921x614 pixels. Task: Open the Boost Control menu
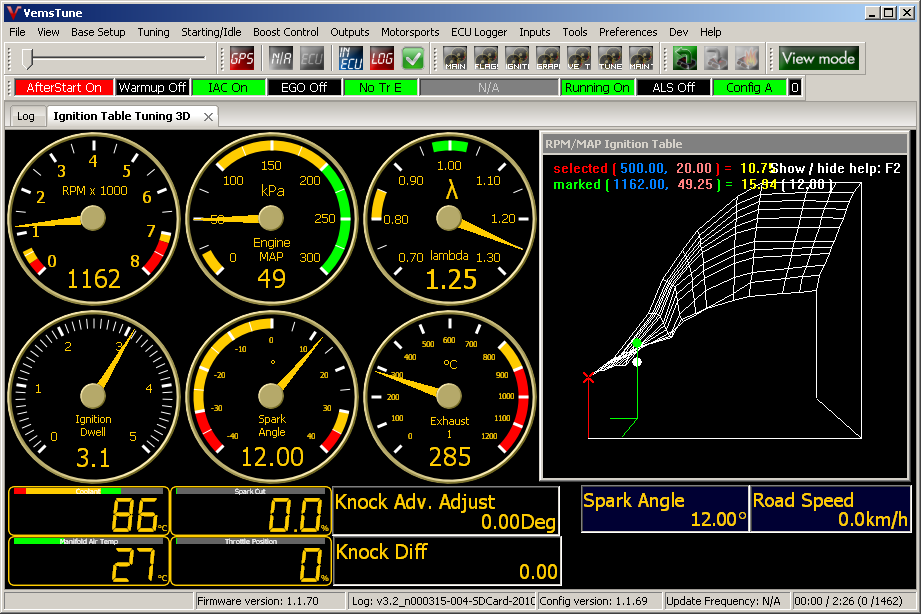point(285,32)
